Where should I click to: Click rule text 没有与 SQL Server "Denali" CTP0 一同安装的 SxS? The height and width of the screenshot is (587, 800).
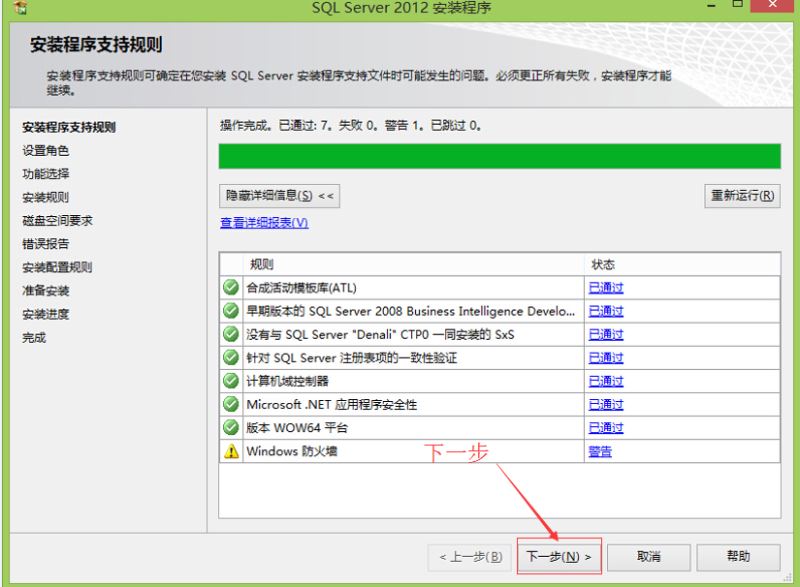tap(381, 335)
